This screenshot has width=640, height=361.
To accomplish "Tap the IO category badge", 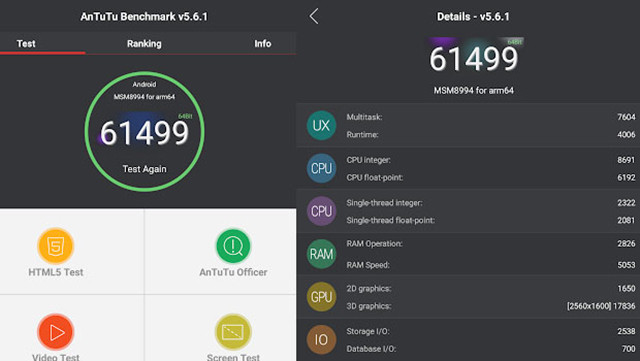I will [321, 339].
